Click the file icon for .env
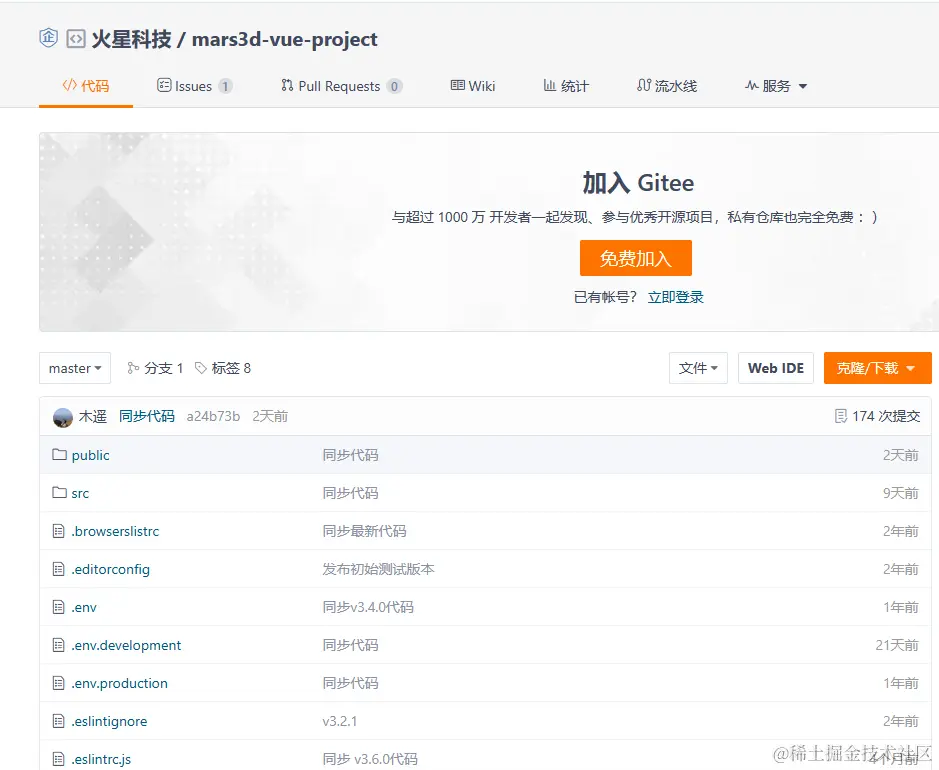 59,607
